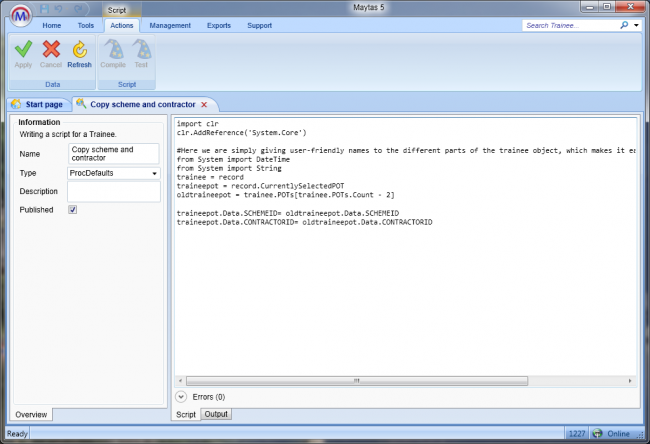The width and height of the screenshot is (650, 444).
Task: Select the Overview tab
Action: click(x=31, y=415)
